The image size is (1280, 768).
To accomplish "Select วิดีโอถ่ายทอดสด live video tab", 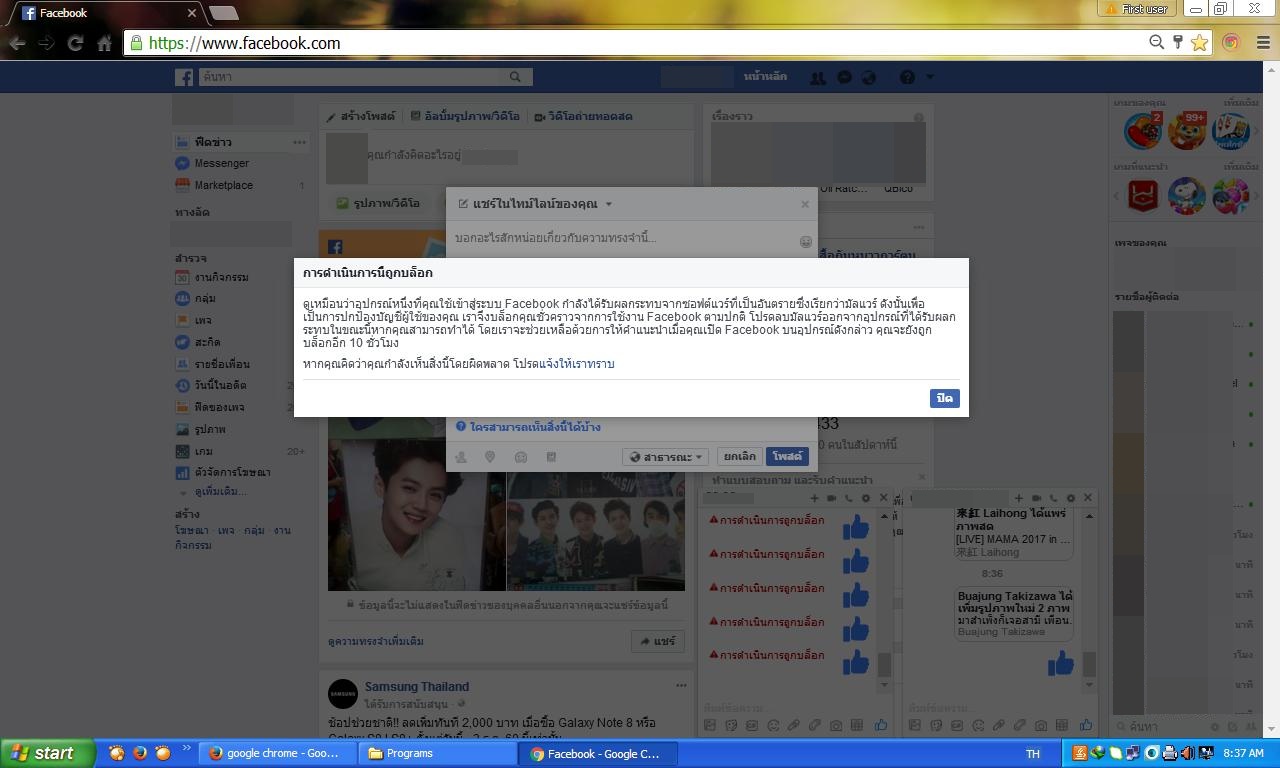I will click(583, 116).
